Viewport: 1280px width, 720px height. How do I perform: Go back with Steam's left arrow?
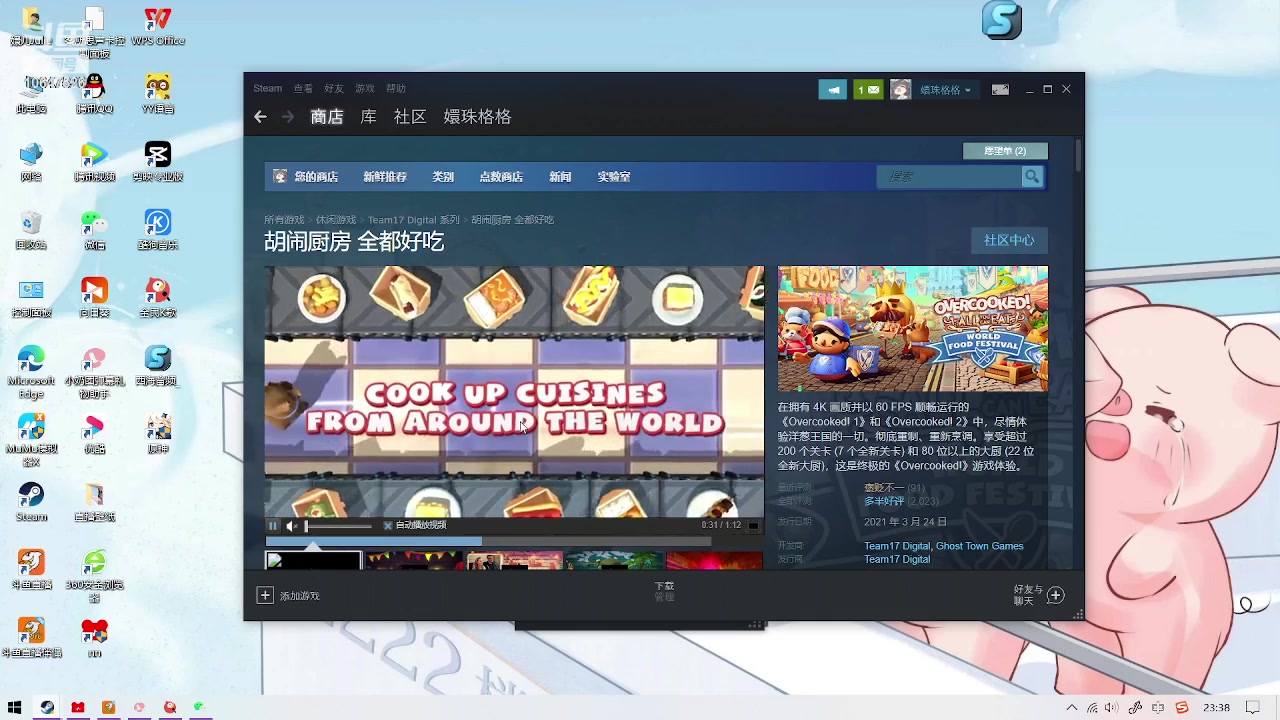(260, 117)
